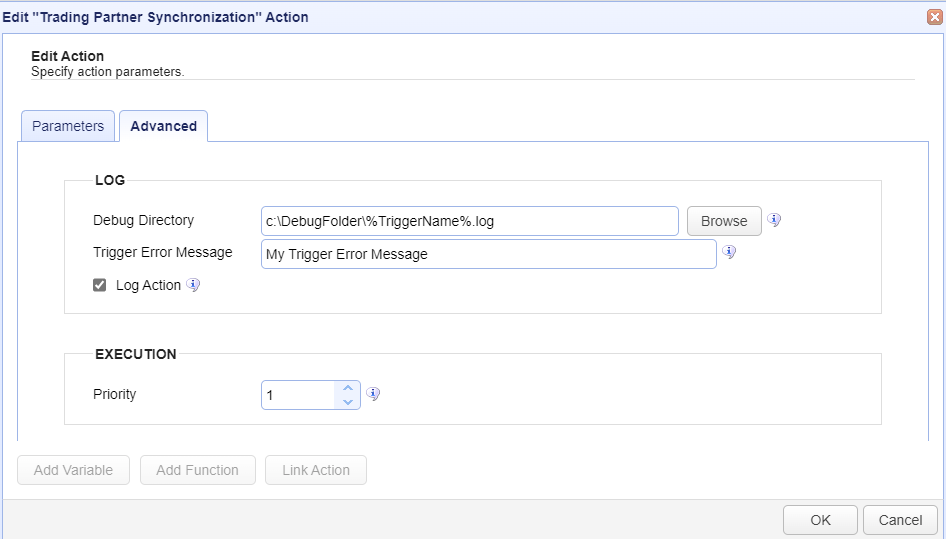This screenshot has height=539, width=946.
Task: Select the Advanced tab
Action: (x=163, y=126)
